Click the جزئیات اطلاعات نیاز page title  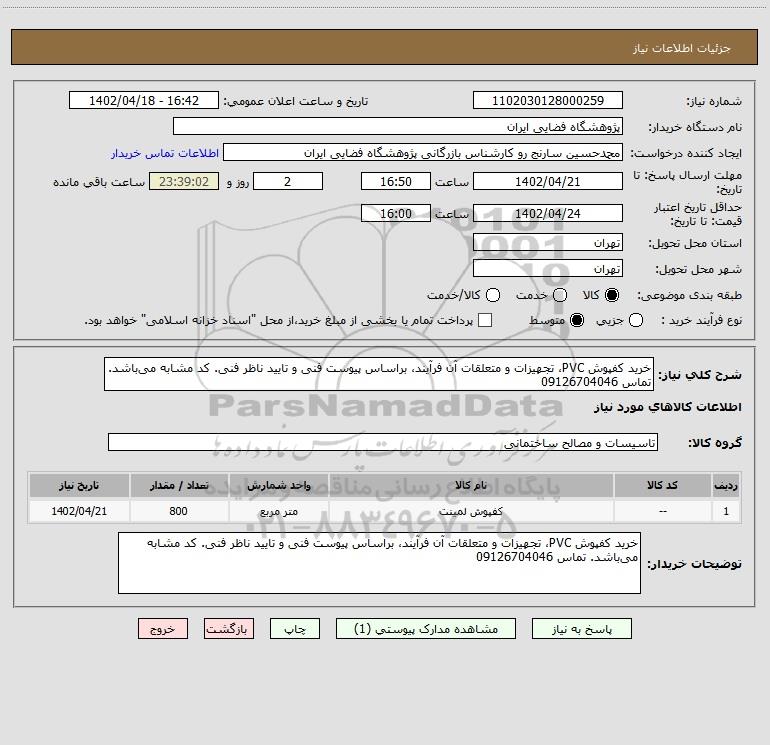(x=681, y=48)
